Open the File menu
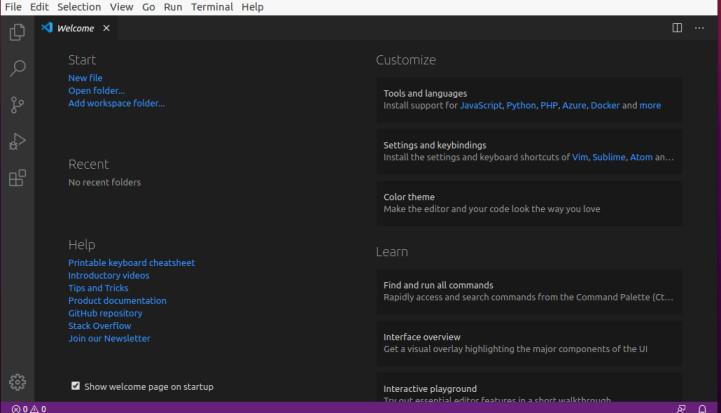This screenshot has height=413, width=721. pos(13,7)
